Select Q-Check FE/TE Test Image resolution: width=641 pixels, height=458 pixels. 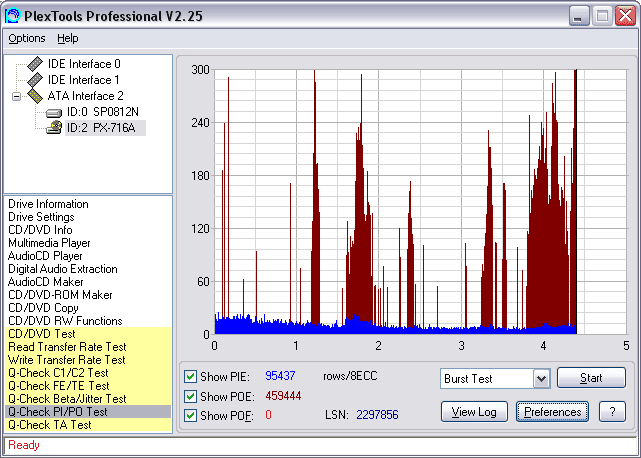coord(59,386)
